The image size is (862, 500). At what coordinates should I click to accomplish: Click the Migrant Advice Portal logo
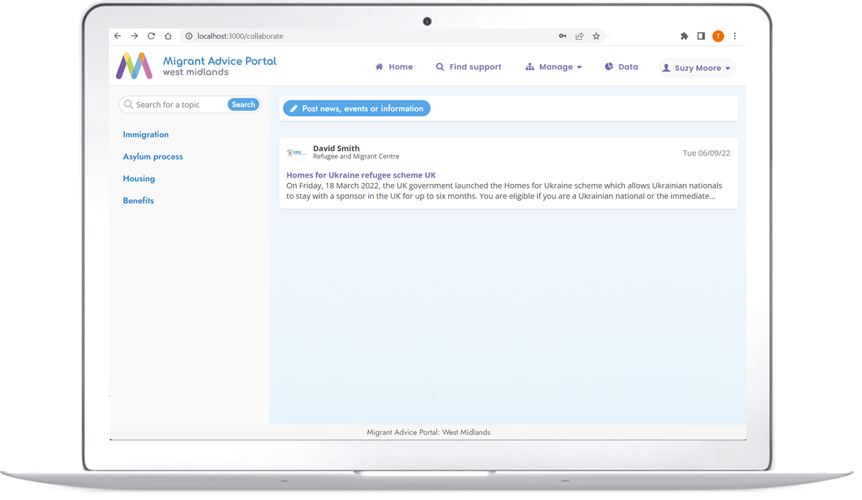(x=134, y=66)
